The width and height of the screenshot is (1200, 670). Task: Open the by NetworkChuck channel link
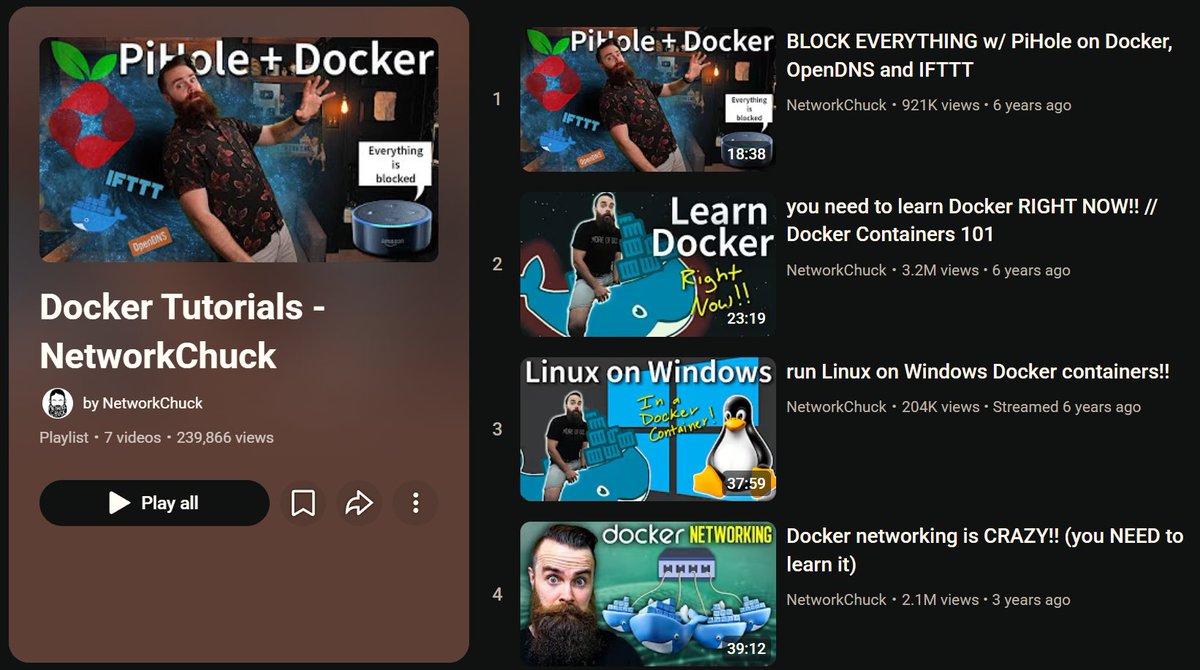click(143, 403)
